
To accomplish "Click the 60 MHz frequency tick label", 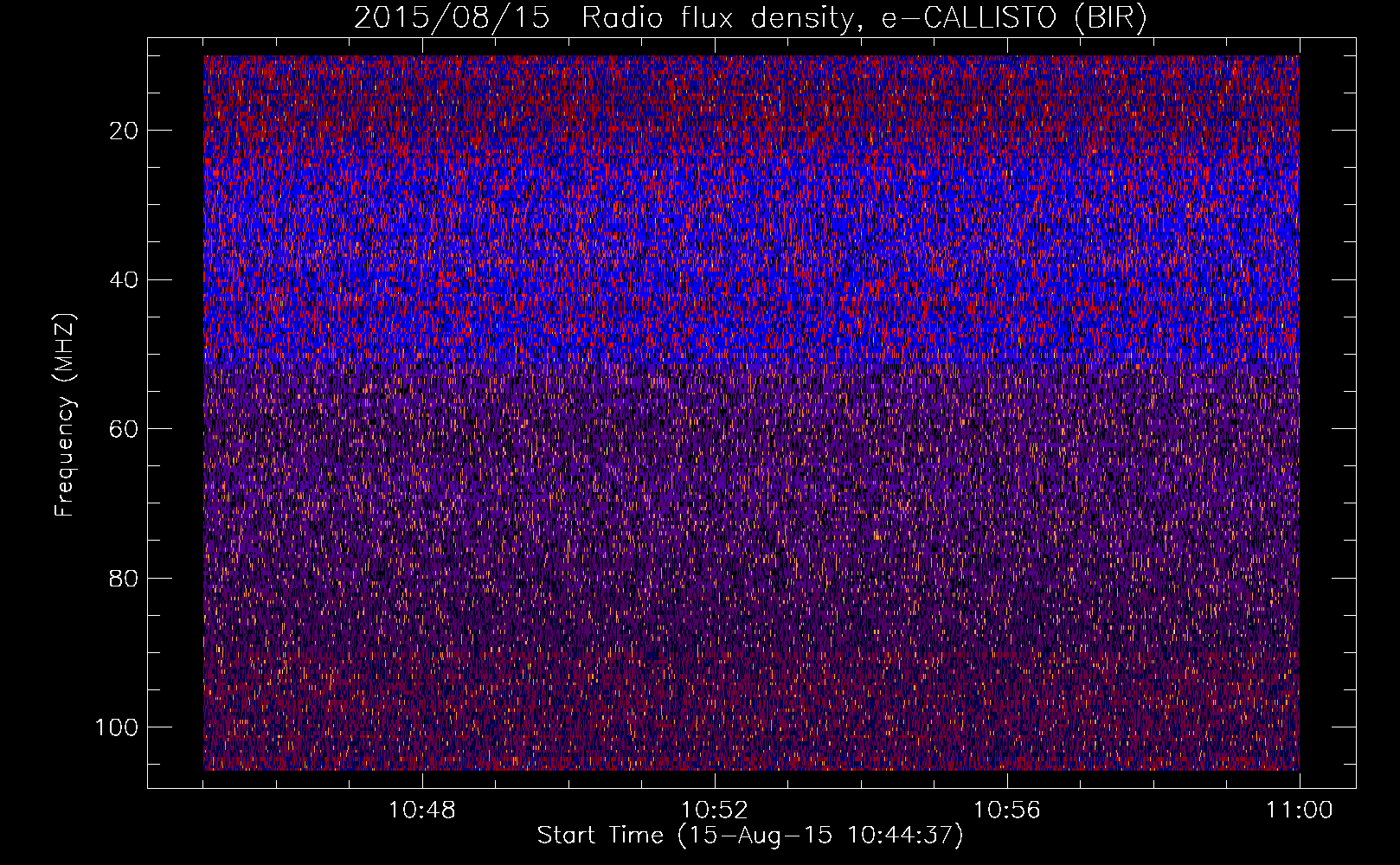I will pyautogui.click(x=125, y=429).
